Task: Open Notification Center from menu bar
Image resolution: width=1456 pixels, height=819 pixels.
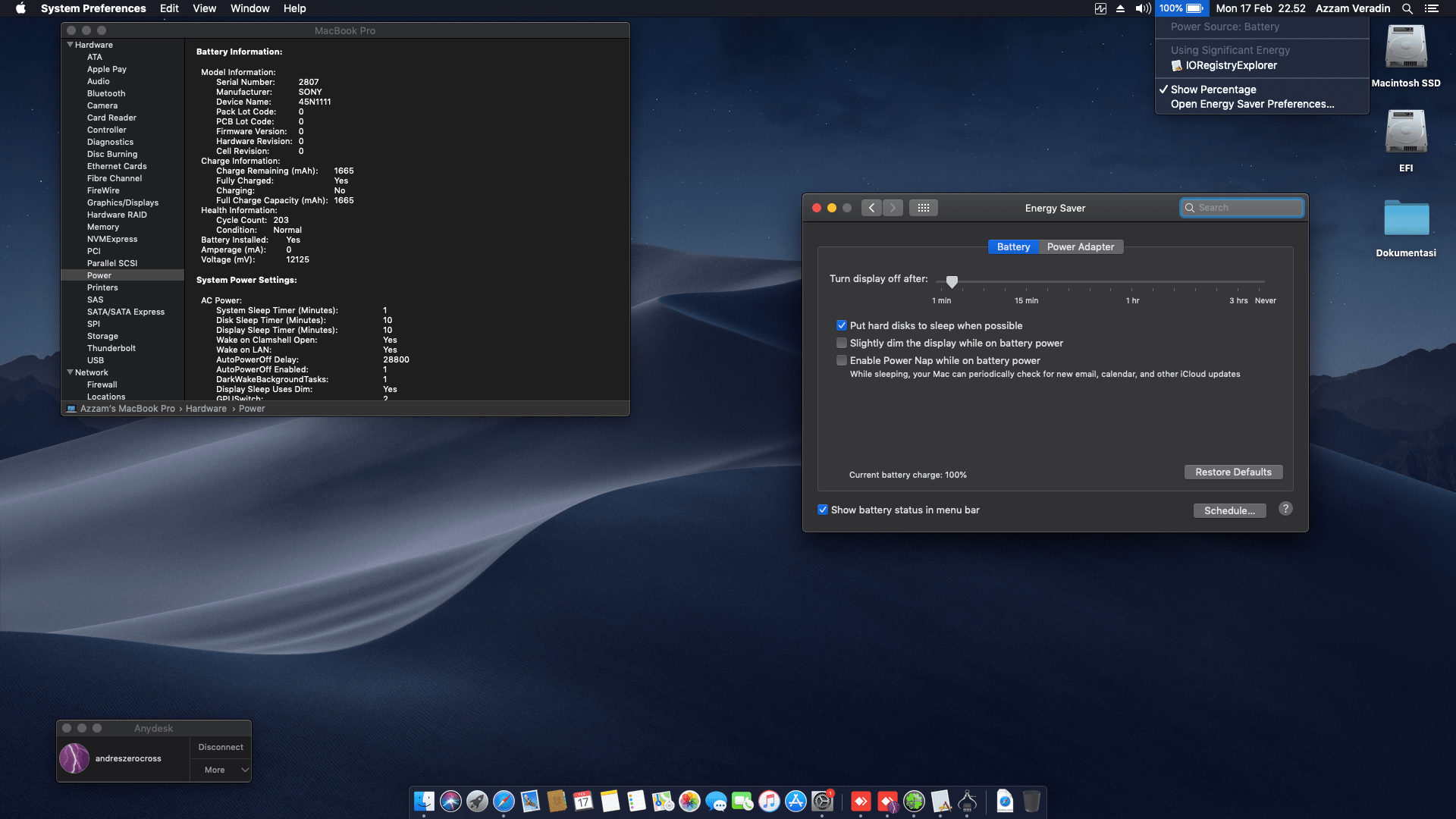Action: click(x=1431, y=8)
